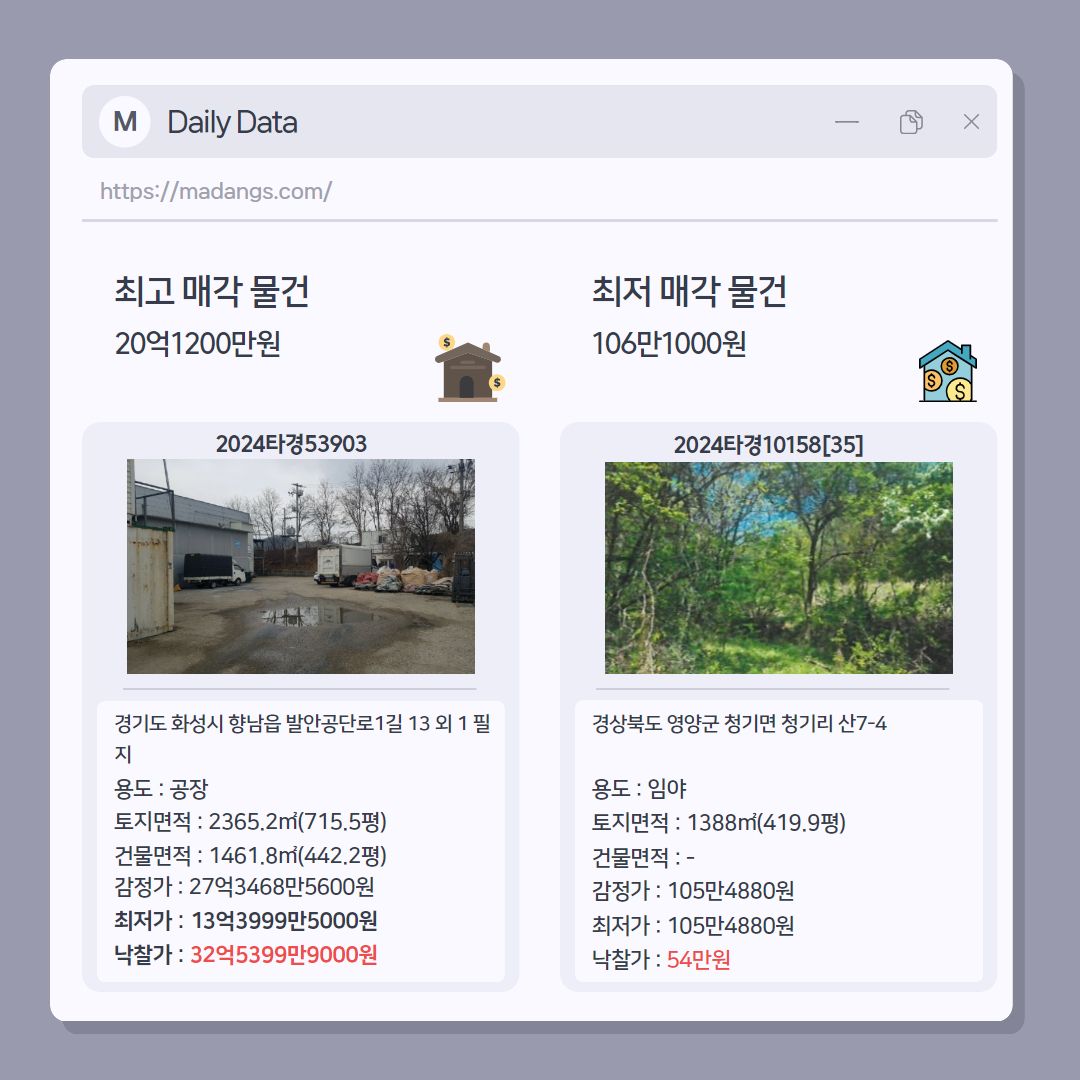1080x1080 pixels.
Task: Select case number 2024타경10158[35]
Action: point(768,445)
